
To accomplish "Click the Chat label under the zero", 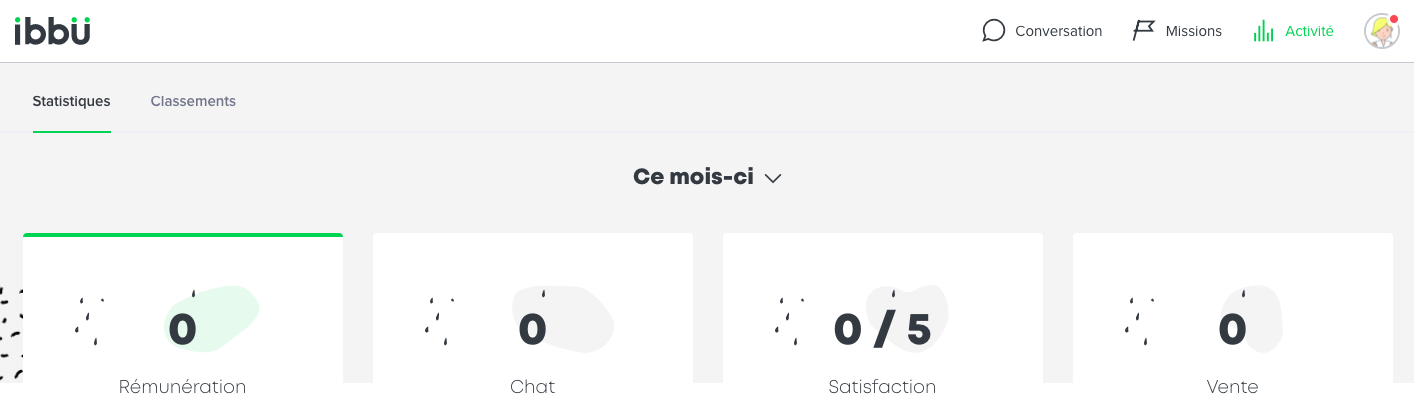I will click(533, 386).
